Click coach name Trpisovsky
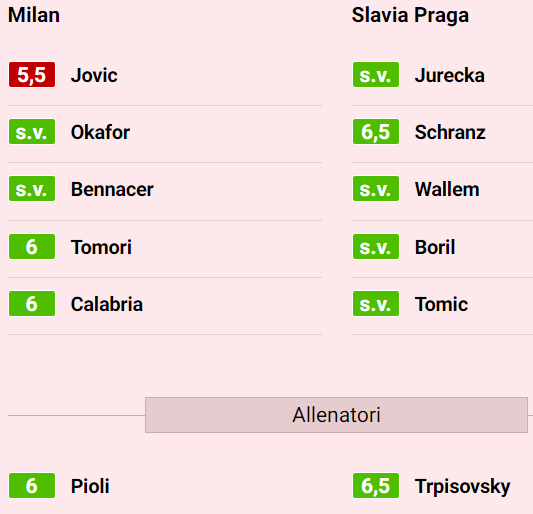The width and height of the screenshot is (533, 514). [x=463, y=487]
